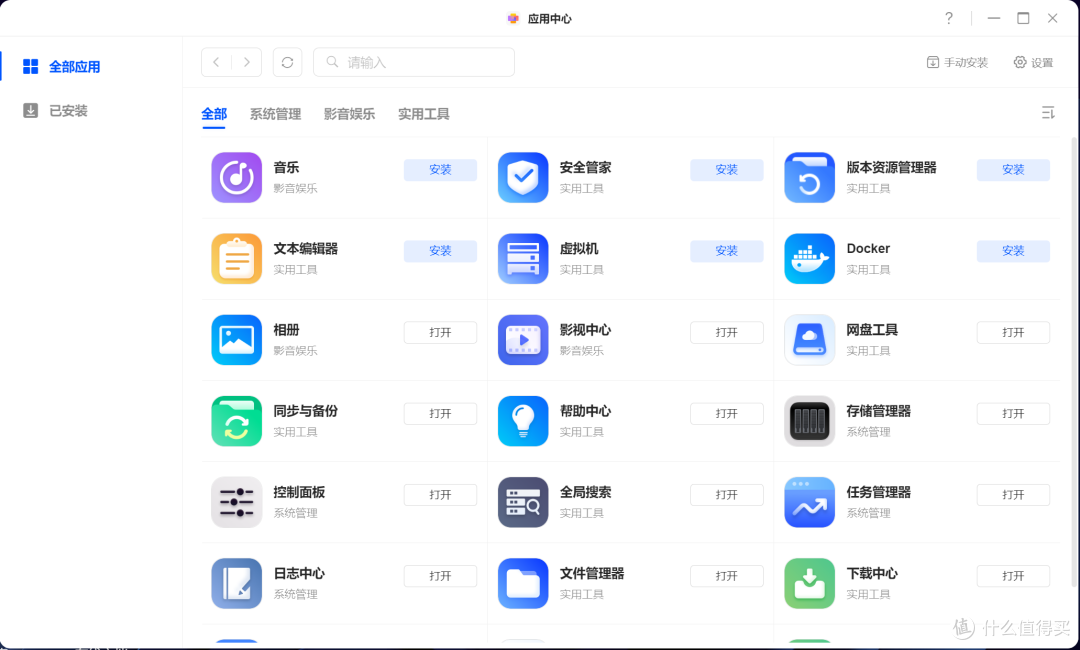Open 控制面板

coord(440,495)
